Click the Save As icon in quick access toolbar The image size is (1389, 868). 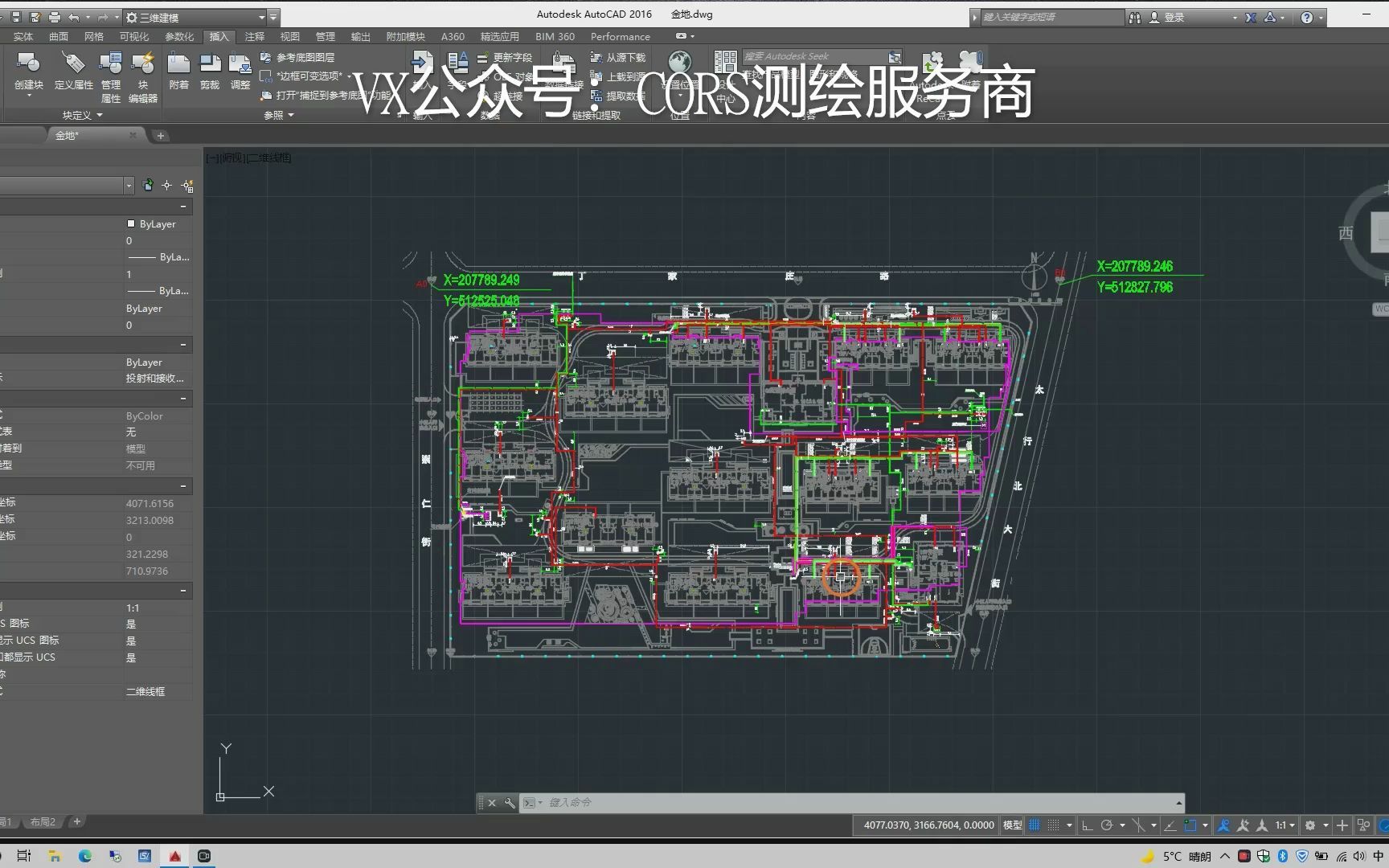point(35,17)
